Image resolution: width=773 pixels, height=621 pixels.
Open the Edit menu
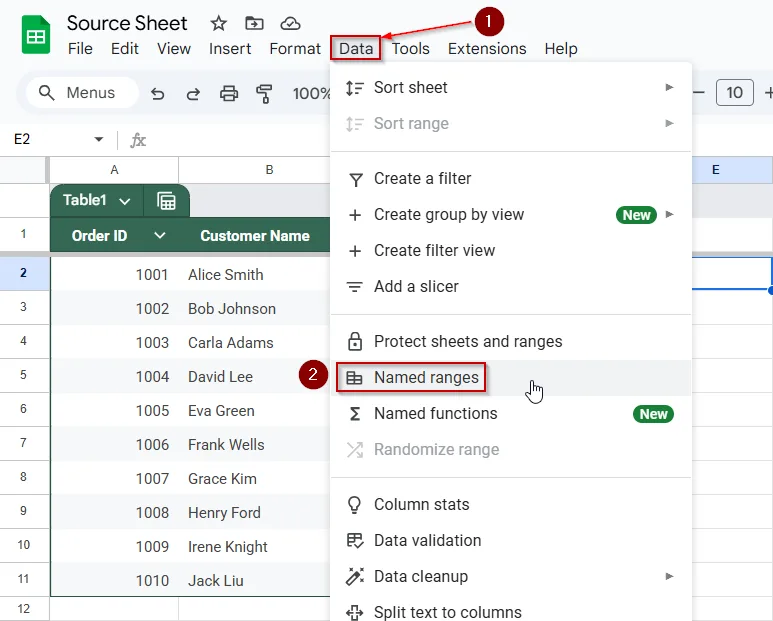pos(124,49)
